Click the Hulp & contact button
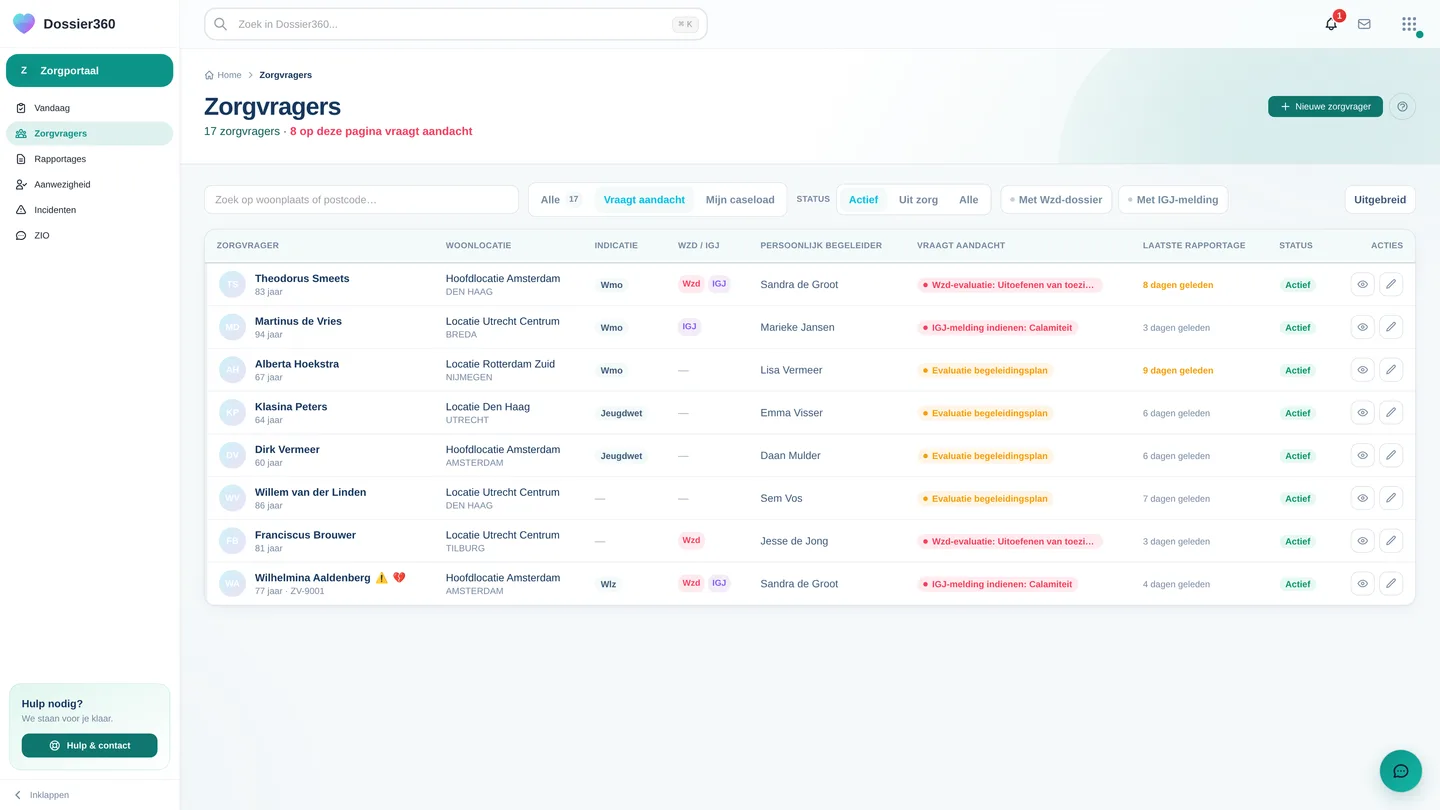The height and width of the screenshot is (810, 1440). pos(90,745)
